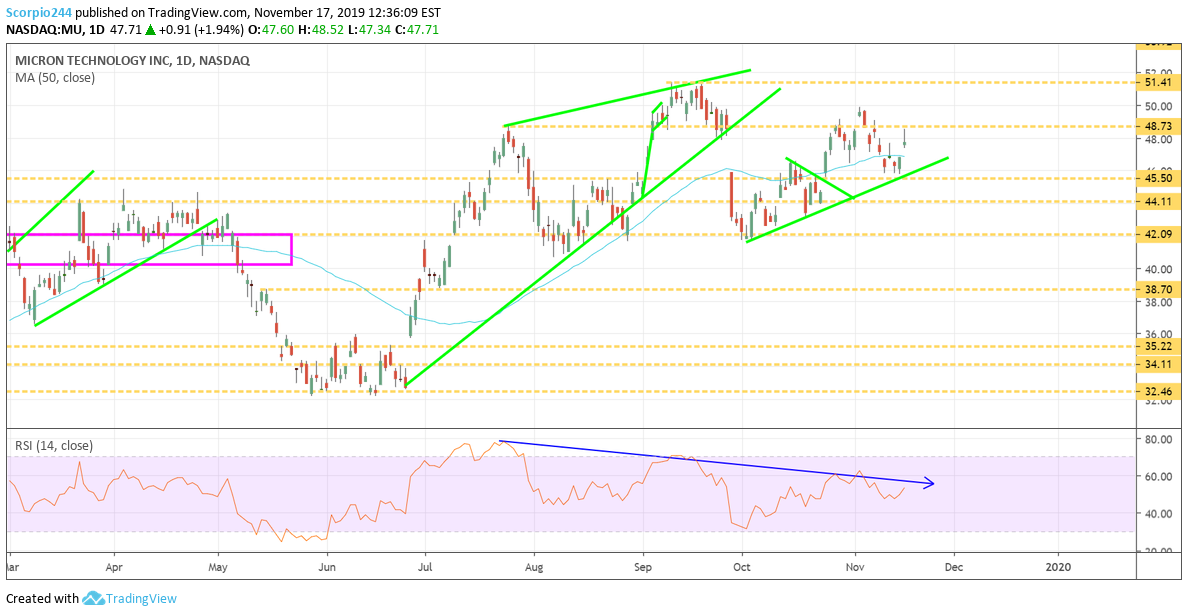This screenshot has width=1188, height=616.
Task: Select the RSI (14, close) indicator label
Action: click(55, 446)
